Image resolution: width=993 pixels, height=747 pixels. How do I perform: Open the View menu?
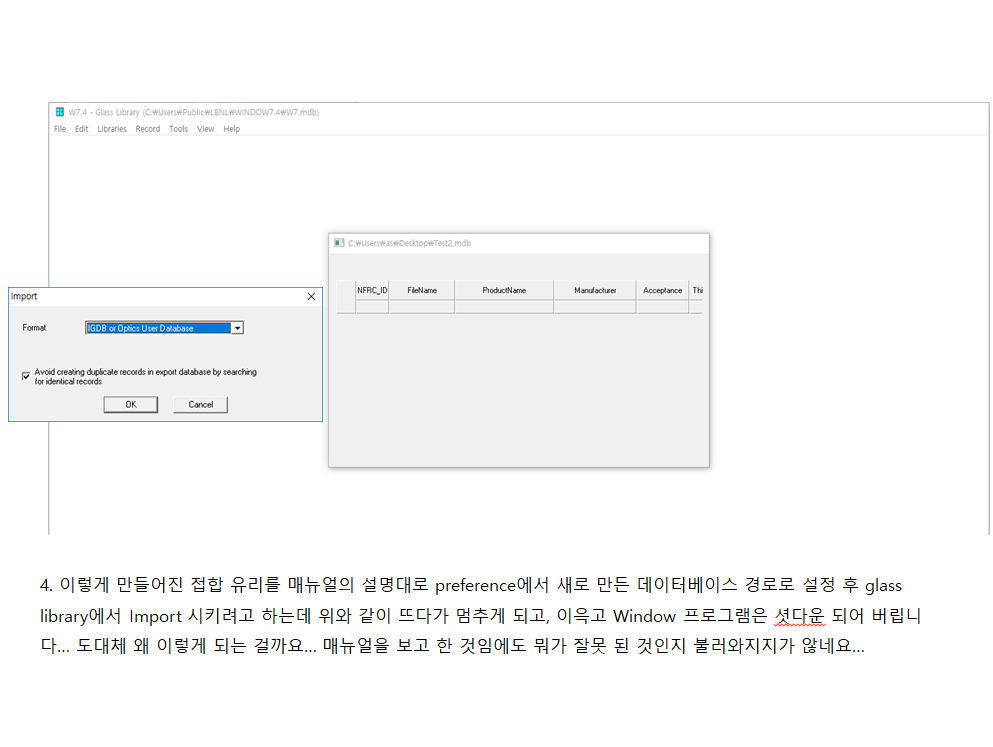(x=205, y=129)
